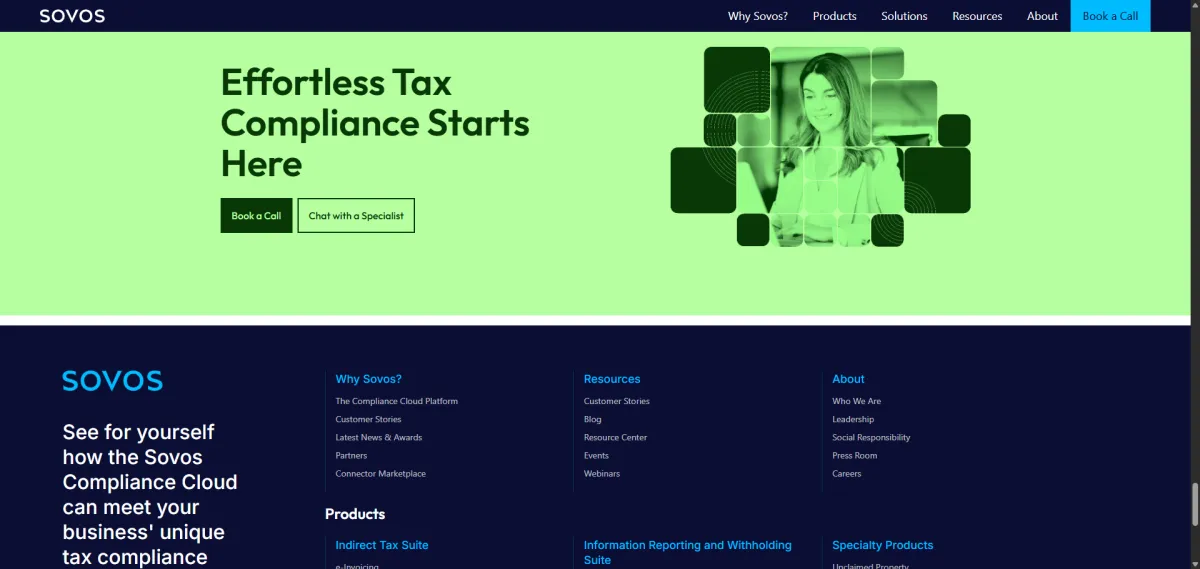The width and height of the screenshot is (1200, 569).
Task: Open the Blog footer link
Action: tap(592, 419)
